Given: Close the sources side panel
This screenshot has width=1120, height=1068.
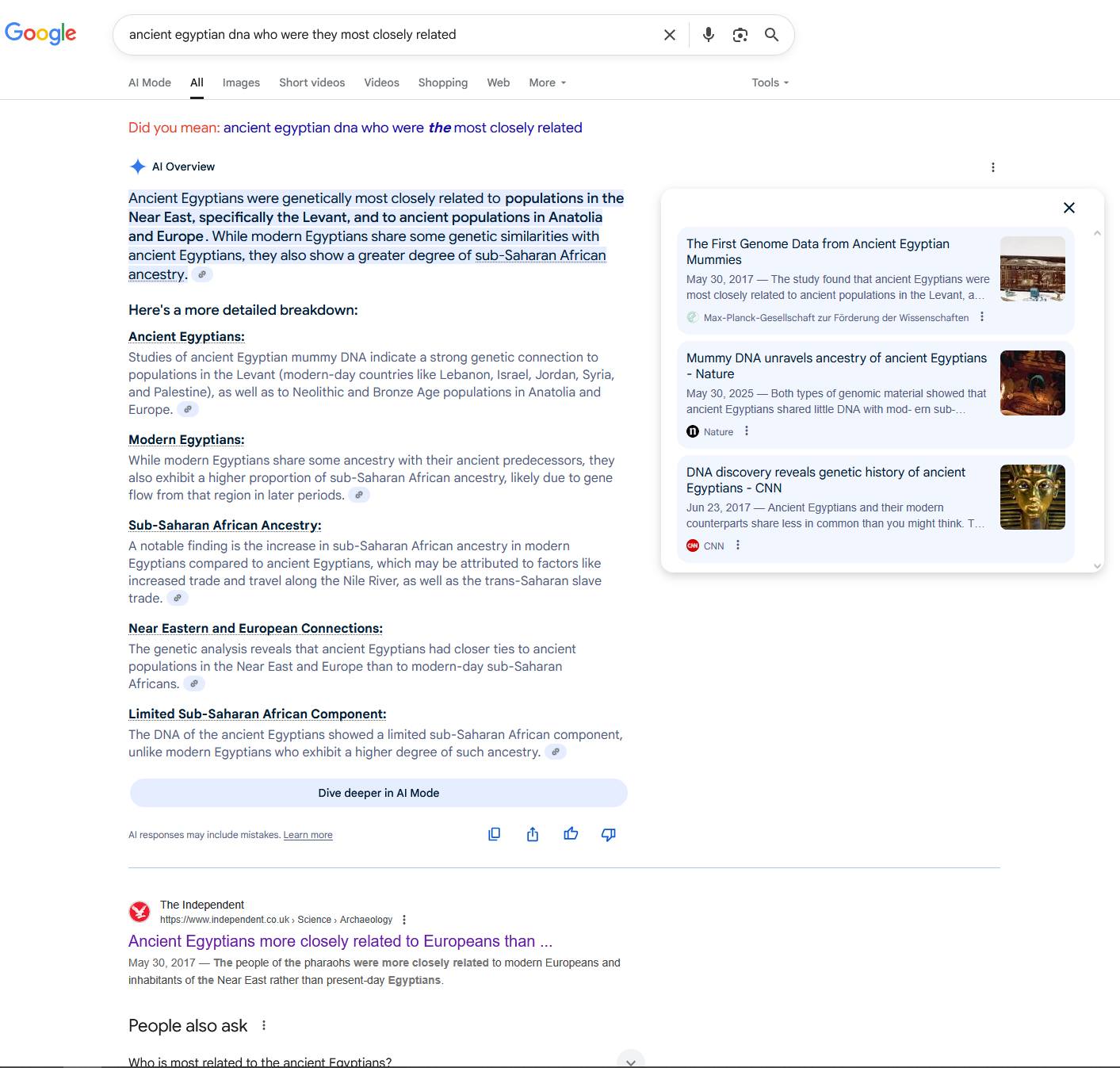Looking at the screenshot, I should click(1069, 208).
